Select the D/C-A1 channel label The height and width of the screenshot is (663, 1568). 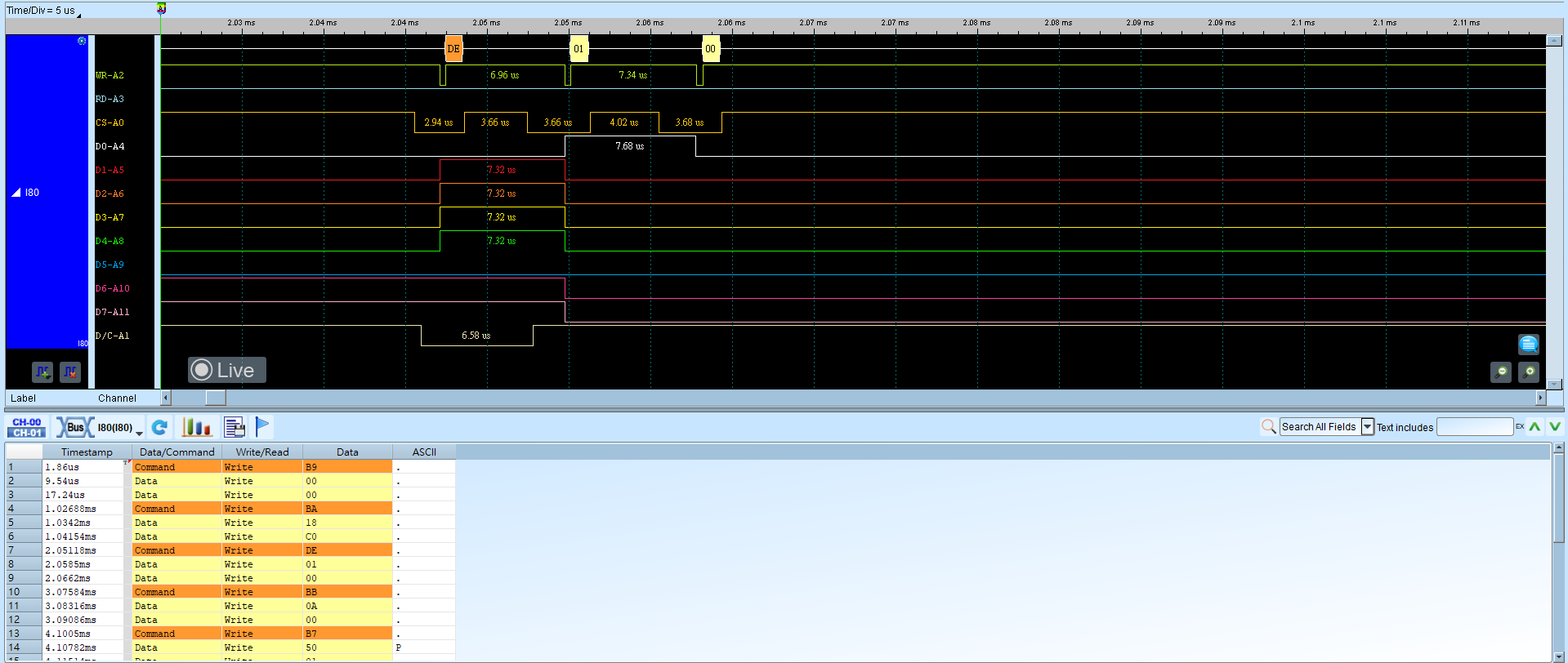[112, 336]
